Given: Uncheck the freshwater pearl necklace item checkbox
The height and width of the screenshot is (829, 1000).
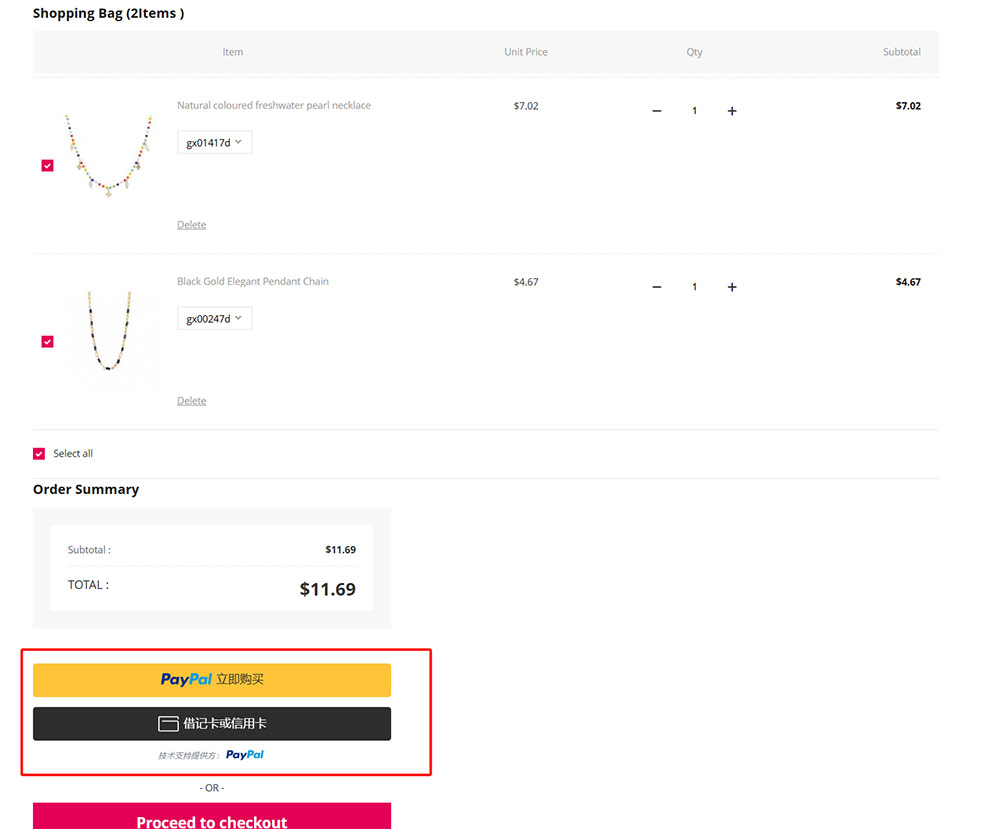Looking at the screenshot, I should tap(47, 166).
